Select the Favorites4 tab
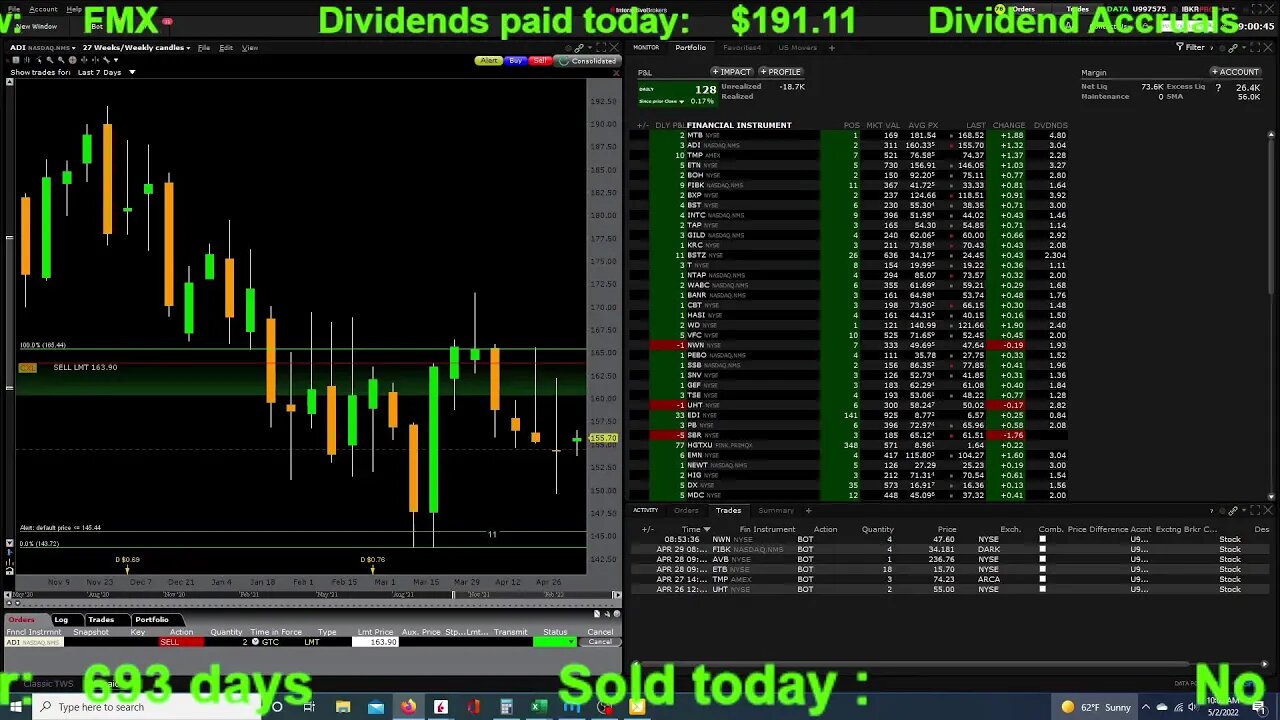 tap(742, 47)
